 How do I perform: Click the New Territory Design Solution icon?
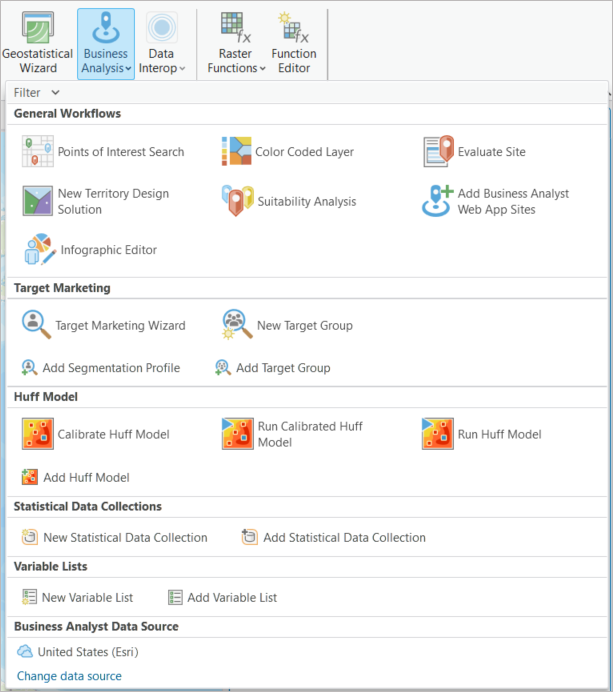click(x=38, y=201)
